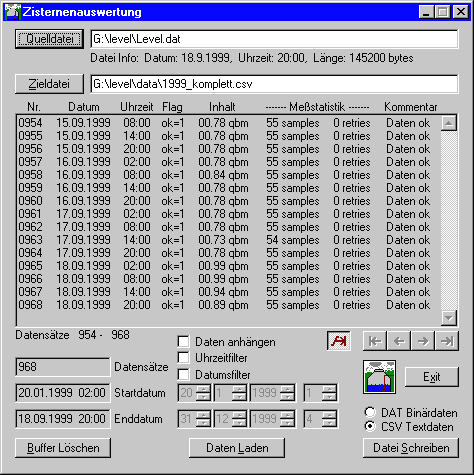This screenshot has width=474, height=475.
Task: Click the red font icon button
Action: pyautogui.click(x=339, y=341)
